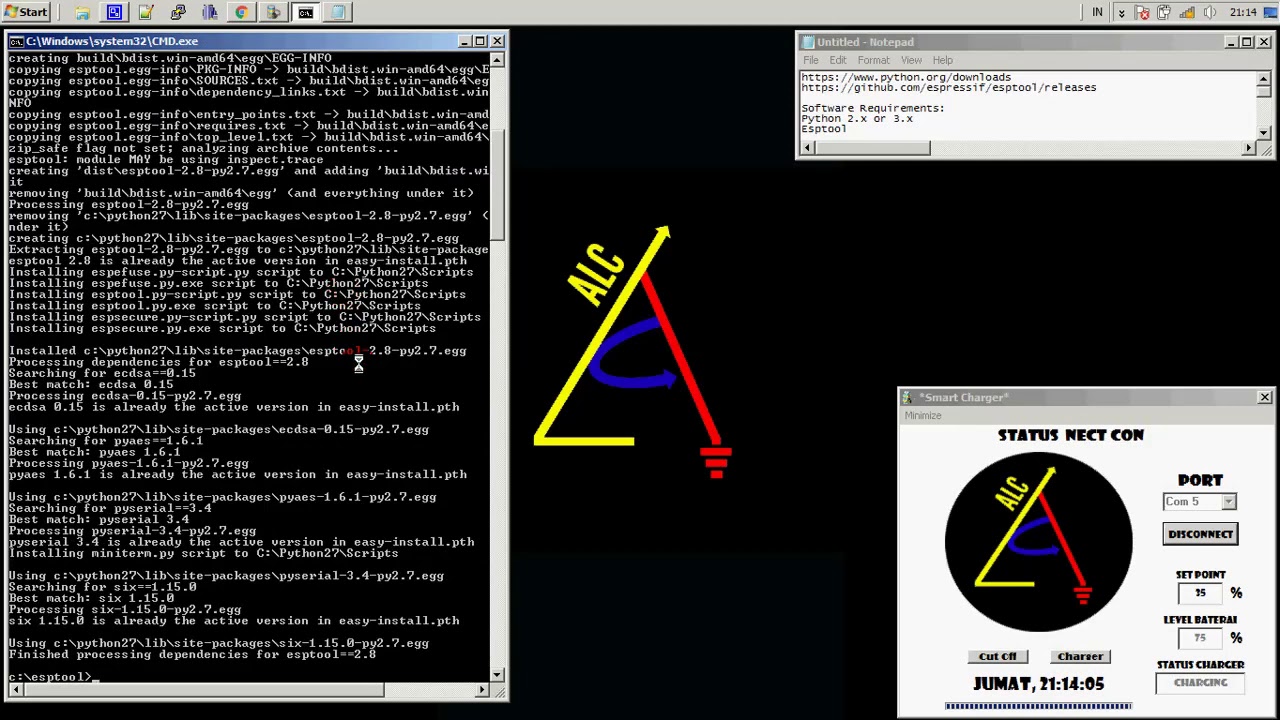Maximize the CMD.exe window
Viewport: 1280px width, 720px height.
coord(481,41)
